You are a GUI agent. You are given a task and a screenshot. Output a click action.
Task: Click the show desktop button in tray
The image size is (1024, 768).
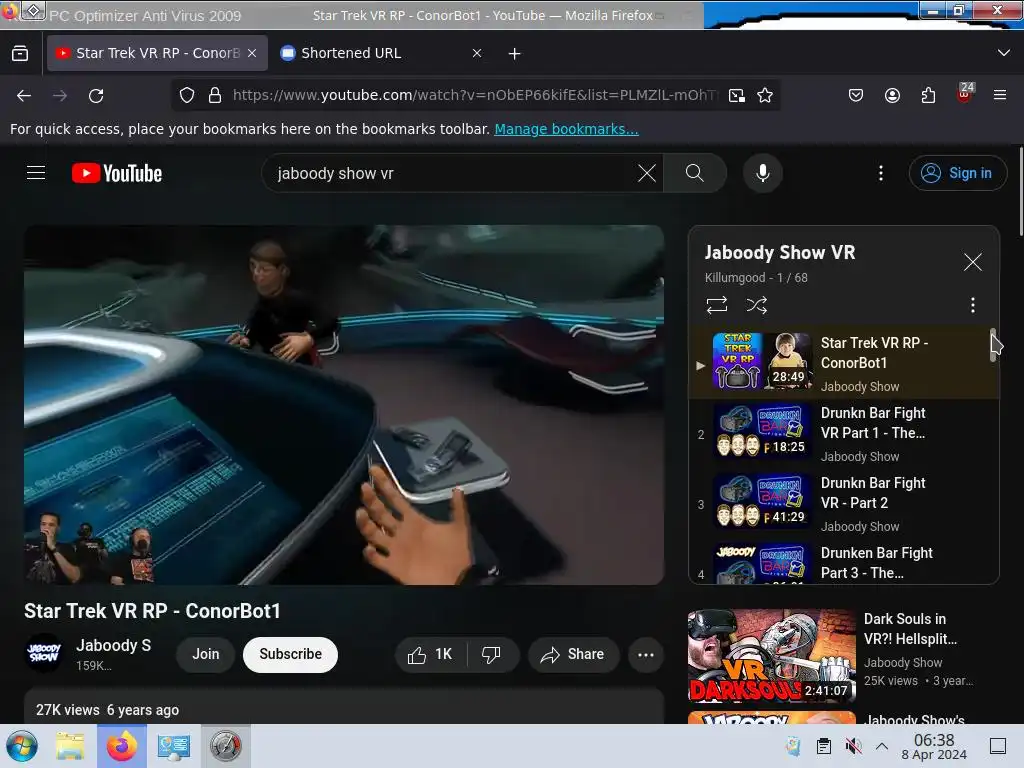(998, 746)
